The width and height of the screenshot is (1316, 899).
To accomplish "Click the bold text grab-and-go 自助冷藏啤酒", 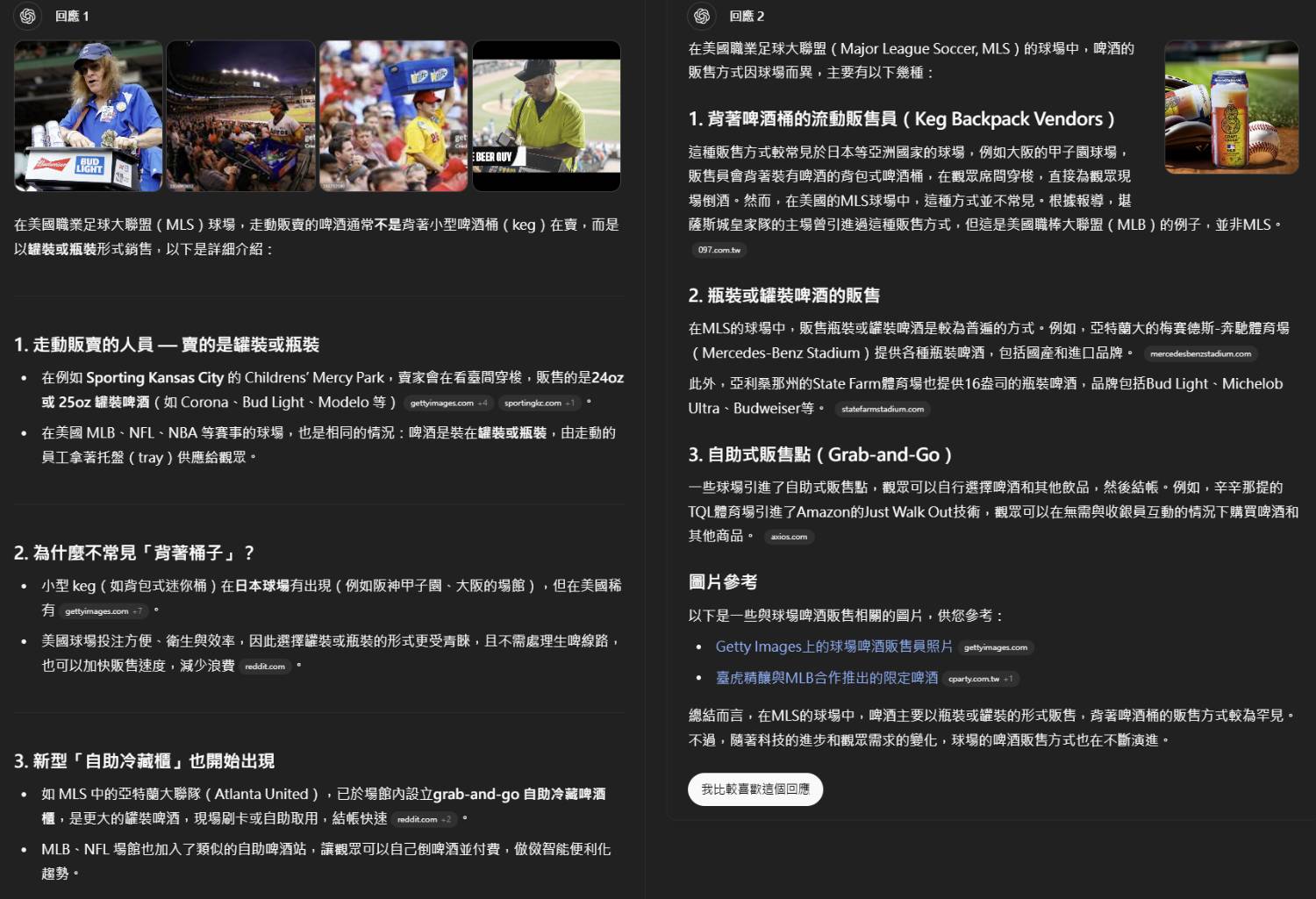I will 519,794.
